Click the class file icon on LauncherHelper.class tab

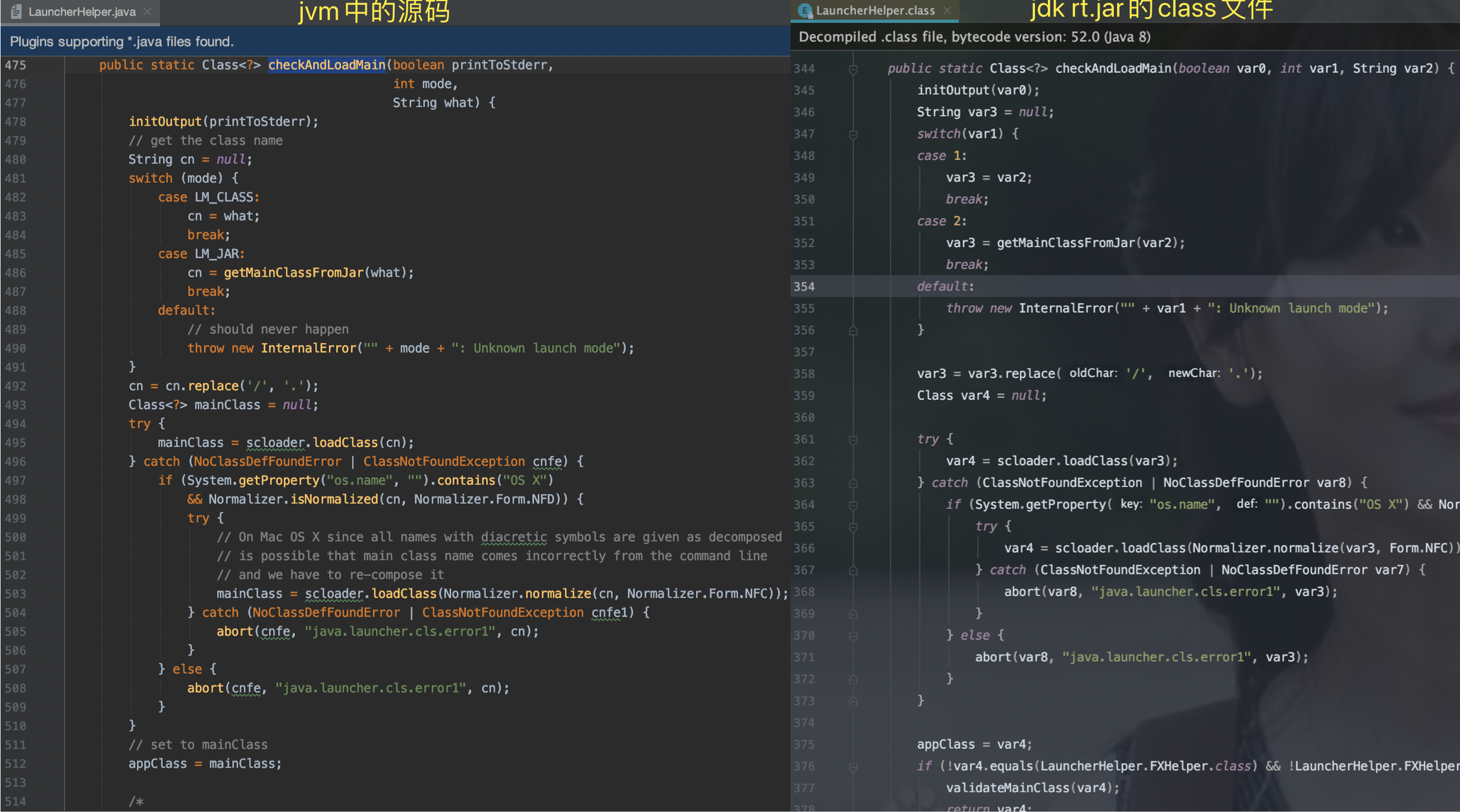[x=804, y=10]
